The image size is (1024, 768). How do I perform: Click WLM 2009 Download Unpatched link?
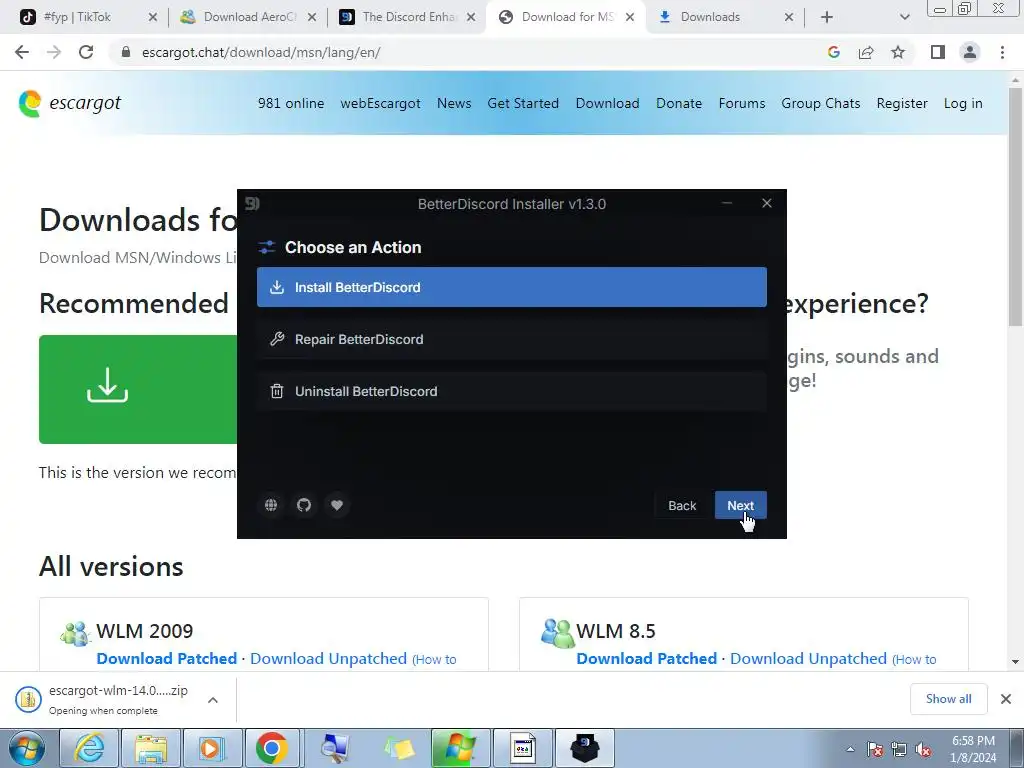tap(328, 658)
